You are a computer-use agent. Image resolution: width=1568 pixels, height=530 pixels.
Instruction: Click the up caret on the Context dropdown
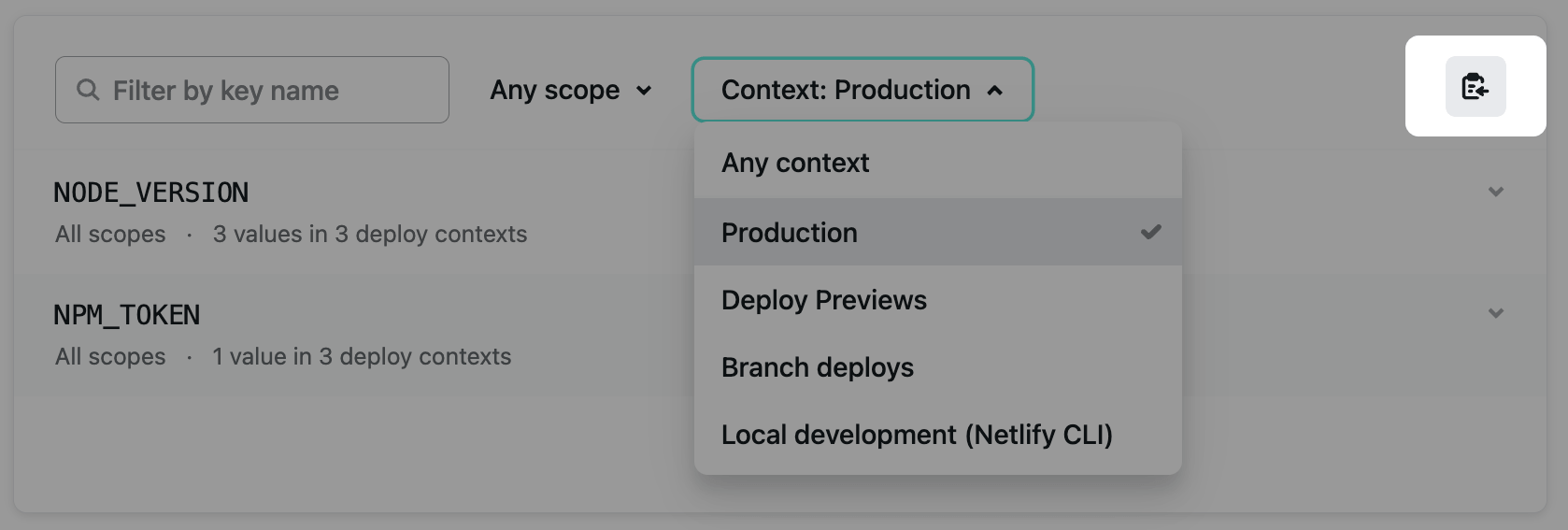coord(995,91)
